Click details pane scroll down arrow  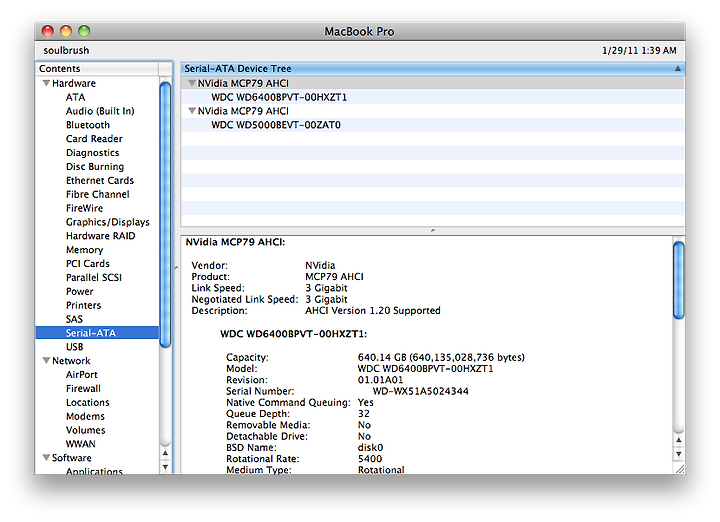(678, 454)
